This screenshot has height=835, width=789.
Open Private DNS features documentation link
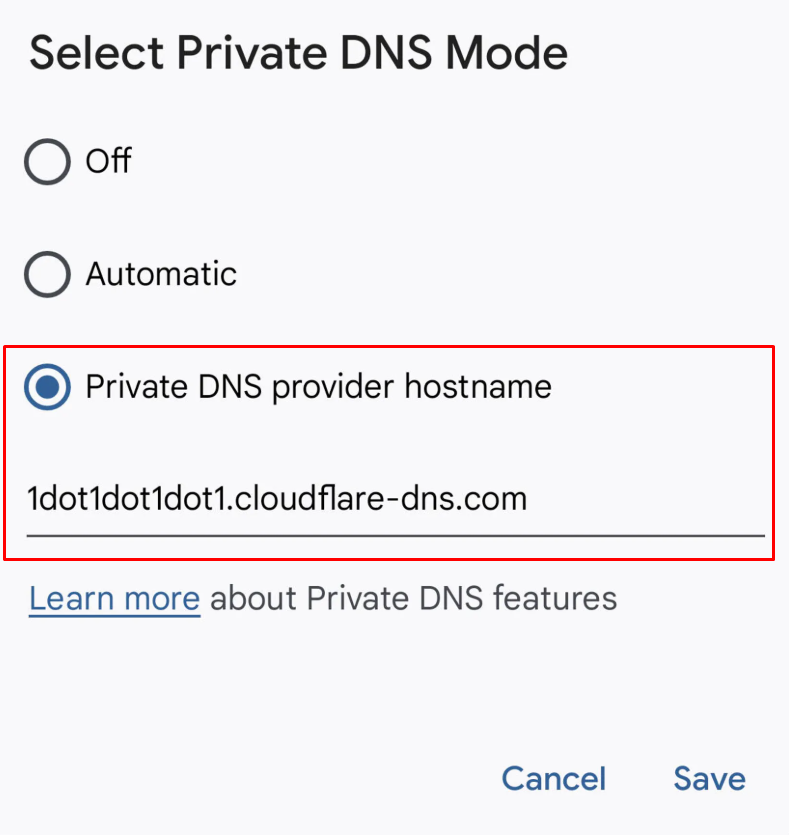[x=113, y=598]
